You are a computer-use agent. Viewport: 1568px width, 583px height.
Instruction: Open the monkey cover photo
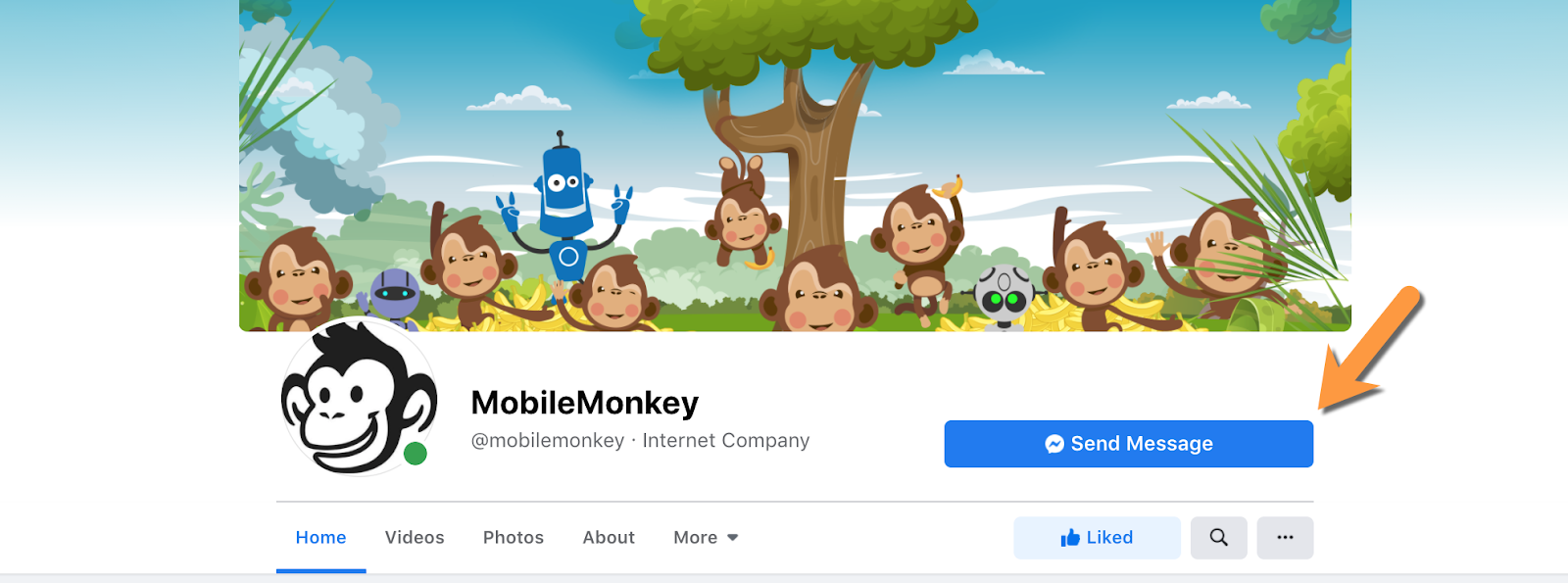pyautogui.click(x=795, y=166)
